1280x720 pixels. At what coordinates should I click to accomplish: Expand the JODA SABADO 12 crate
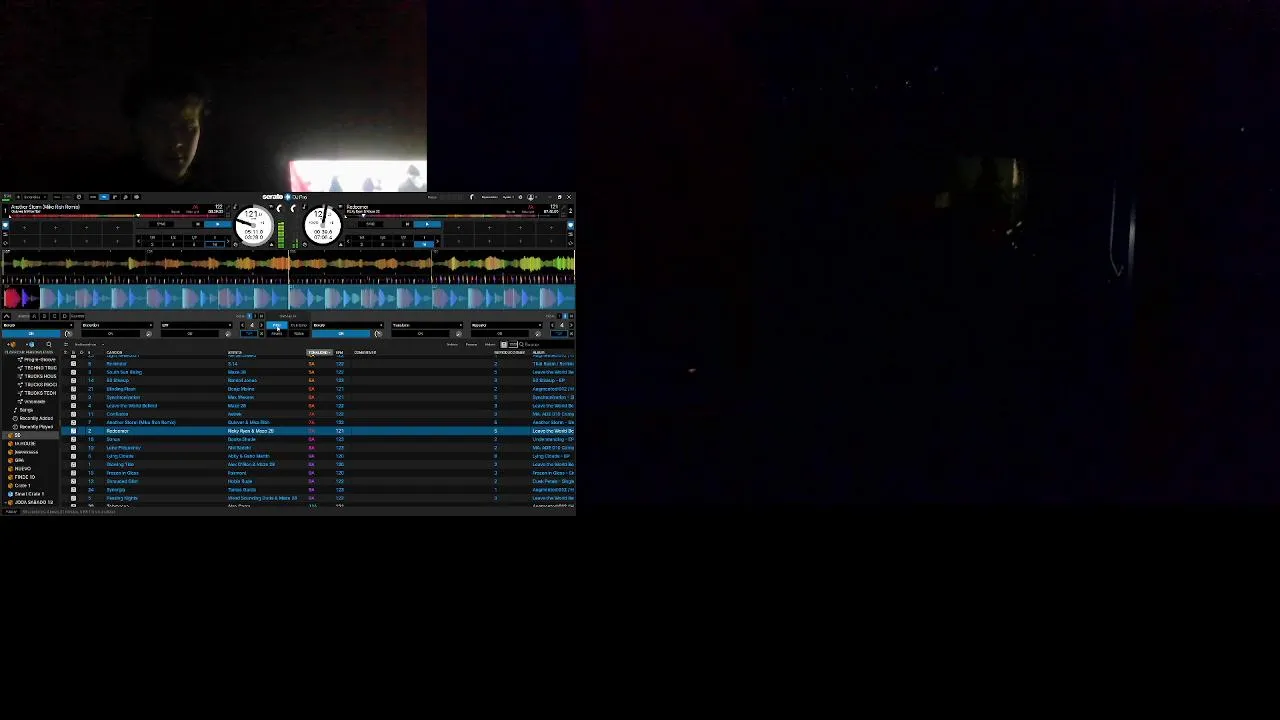coord(6,502)
